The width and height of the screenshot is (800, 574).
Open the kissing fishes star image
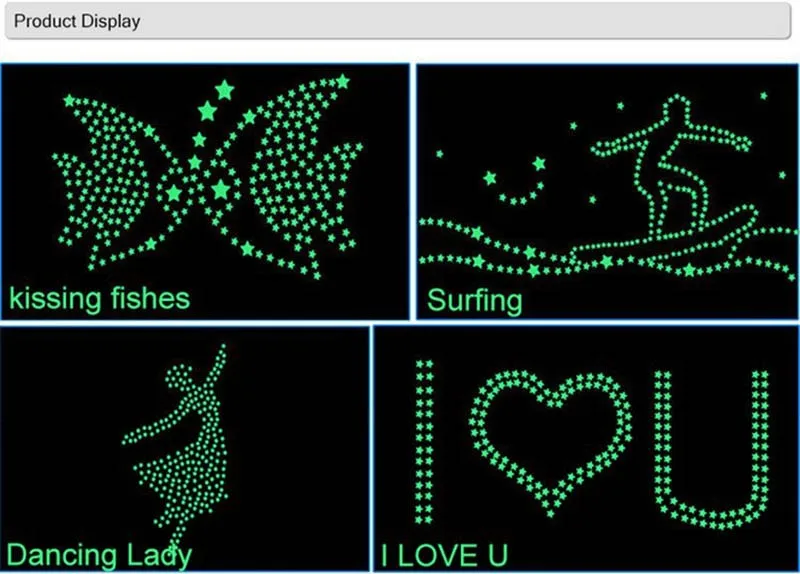205,192
